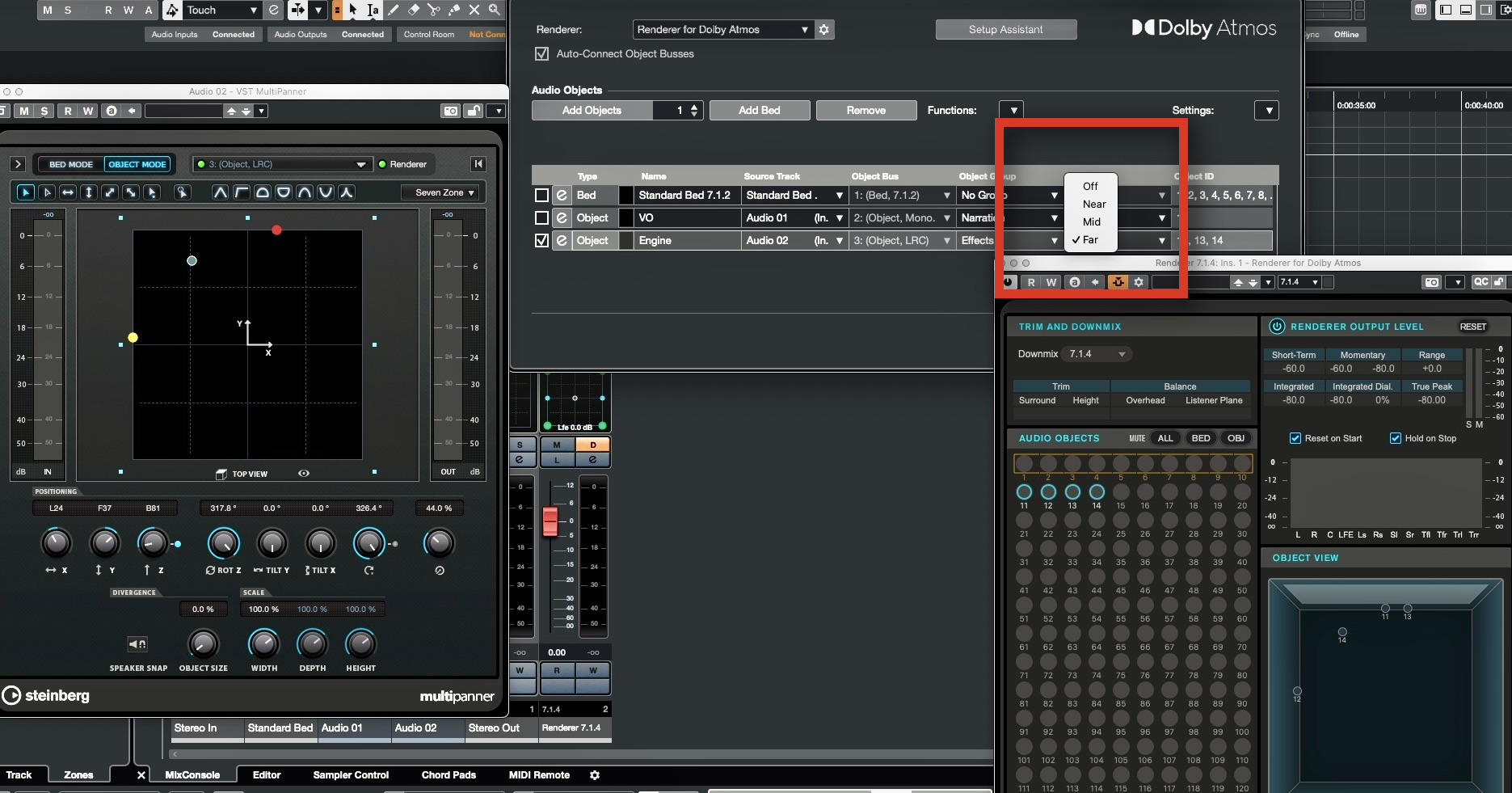This screenshot has width=1512, height=793.
Task: Toggle Auto-Connect Object Busses checkbox
Action: 542,54
